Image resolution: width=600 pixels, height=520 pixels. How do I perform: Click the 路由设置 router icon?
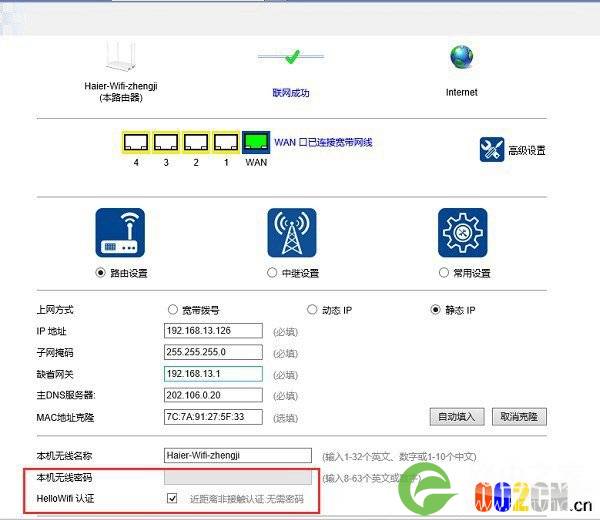point(120,233)
